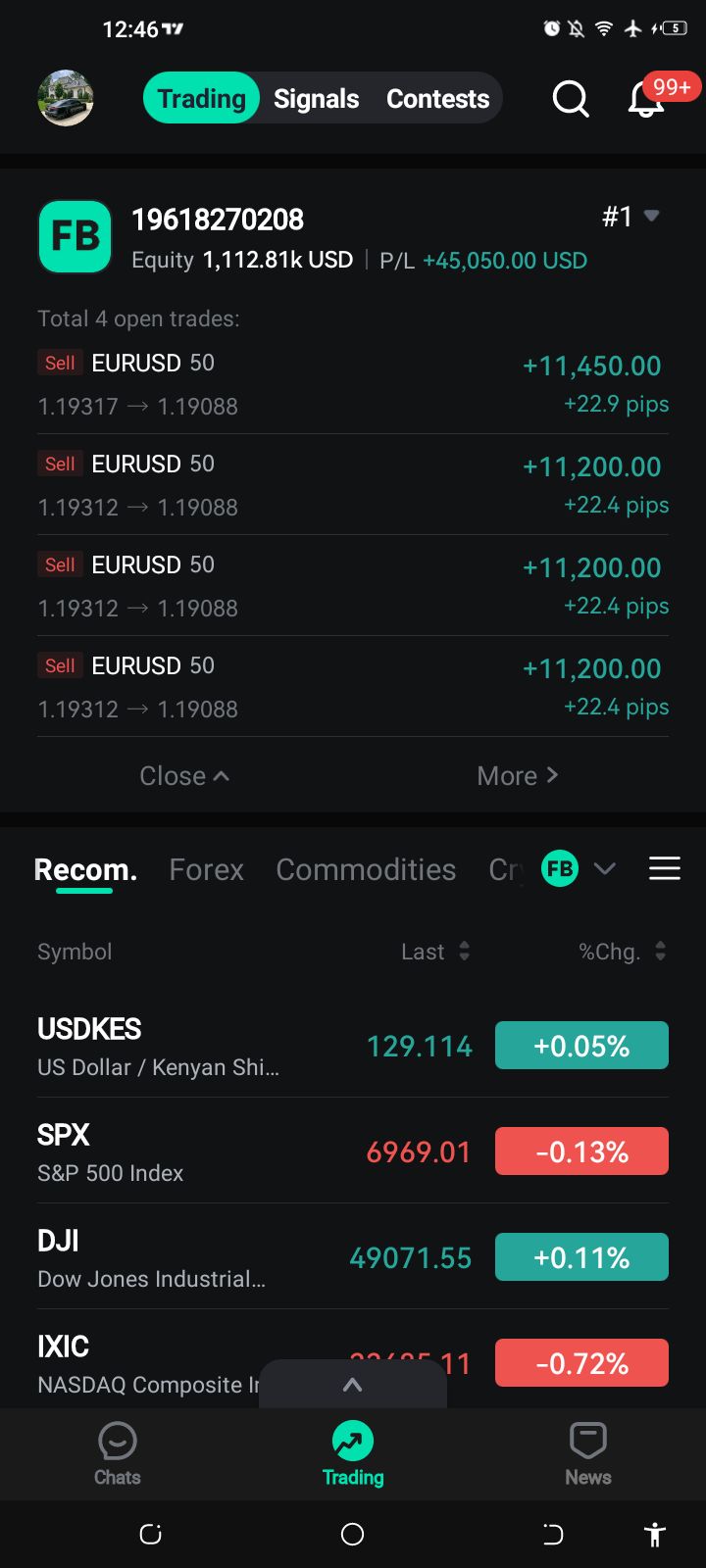Tap More to view all trades
The image size is (706, 1568).
[x=518, y=776]
